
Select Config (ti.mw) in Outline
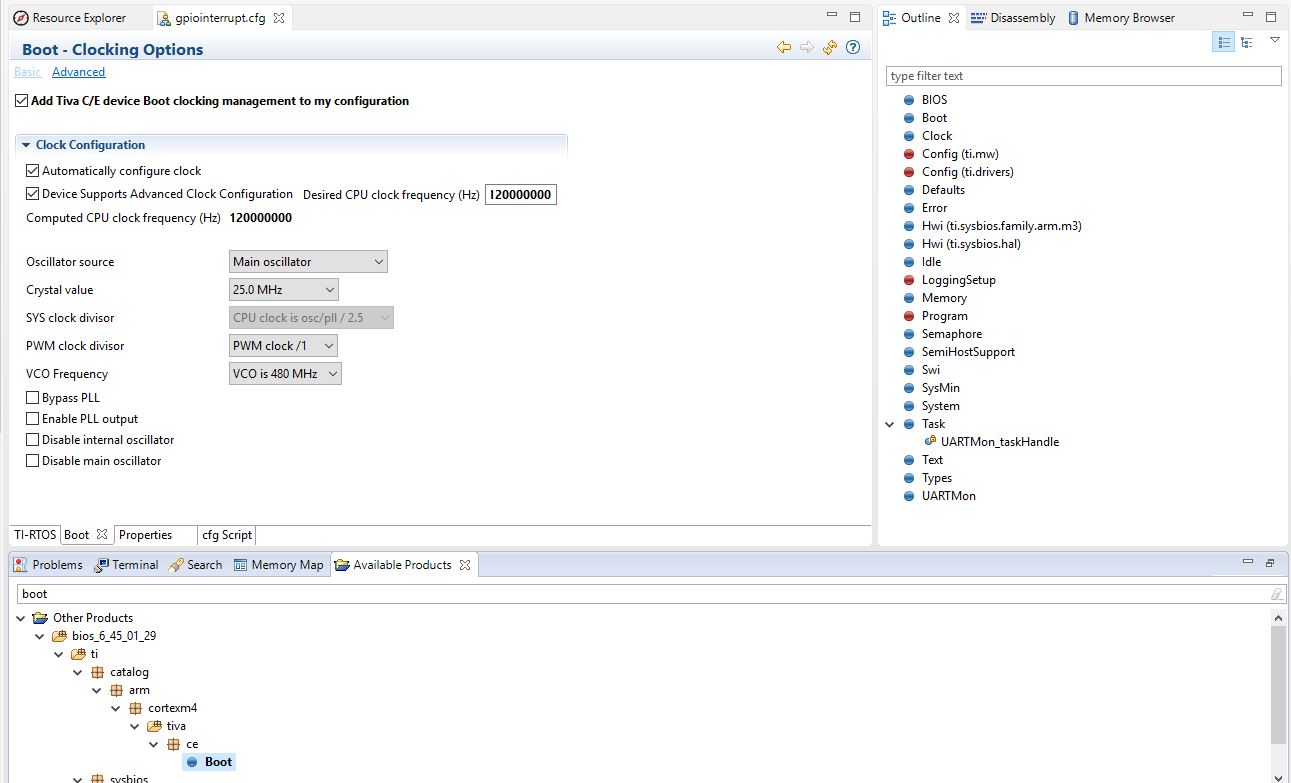960,154
